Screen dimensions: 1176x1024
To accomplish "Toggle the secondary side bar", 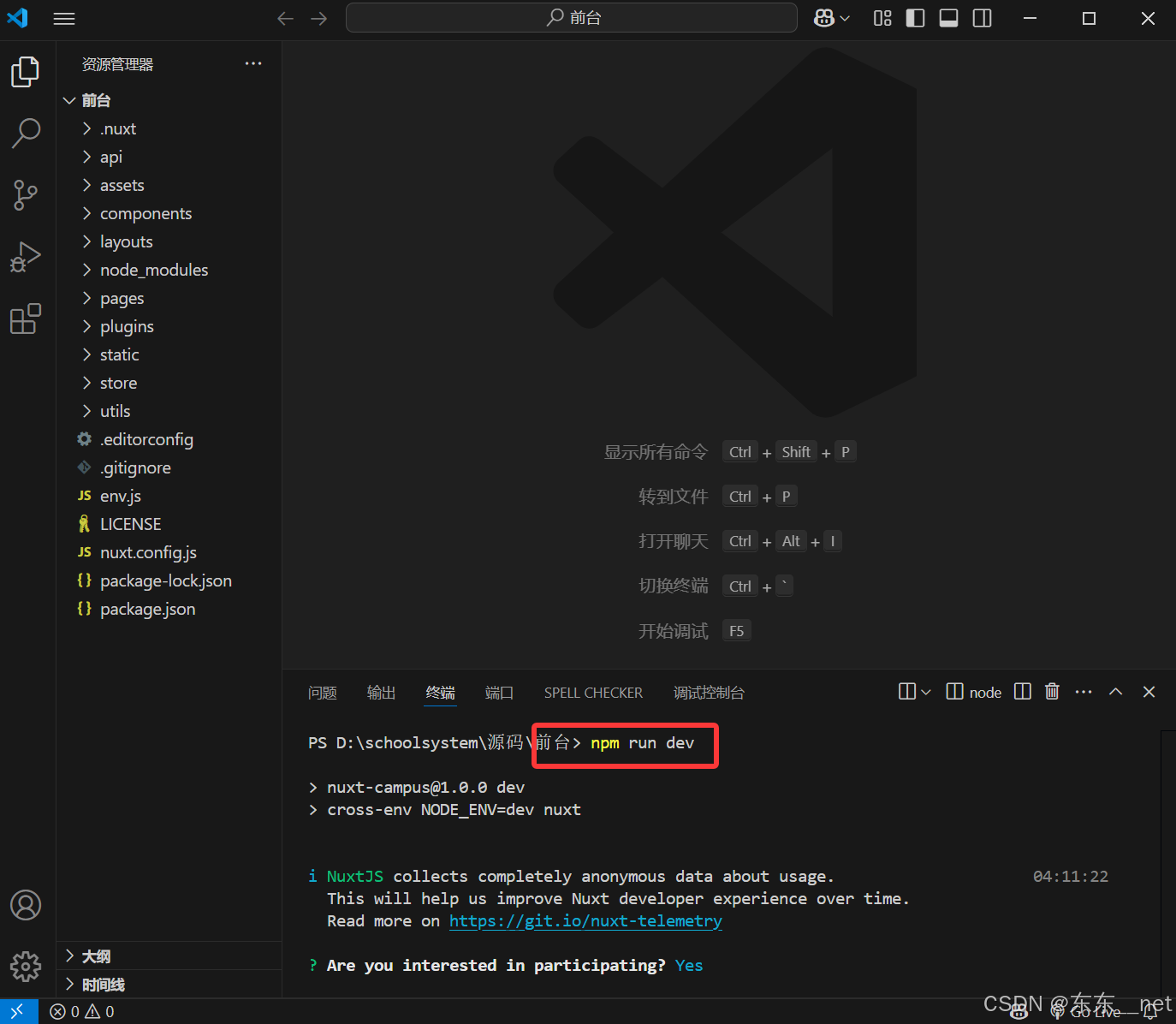I will pos(983,18).
